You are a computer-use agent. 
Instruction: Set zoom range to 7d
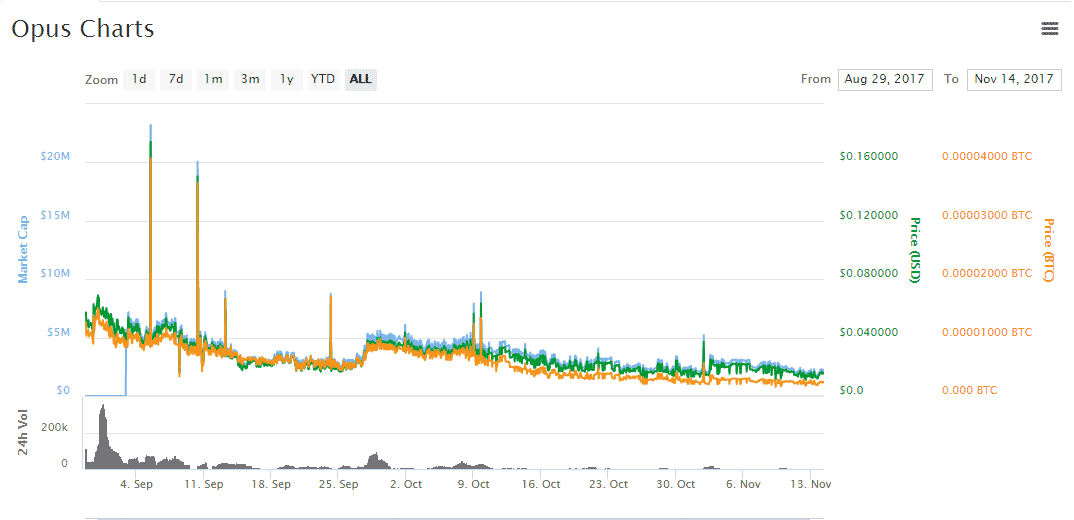pyautogui.click(x=176, y=79)
